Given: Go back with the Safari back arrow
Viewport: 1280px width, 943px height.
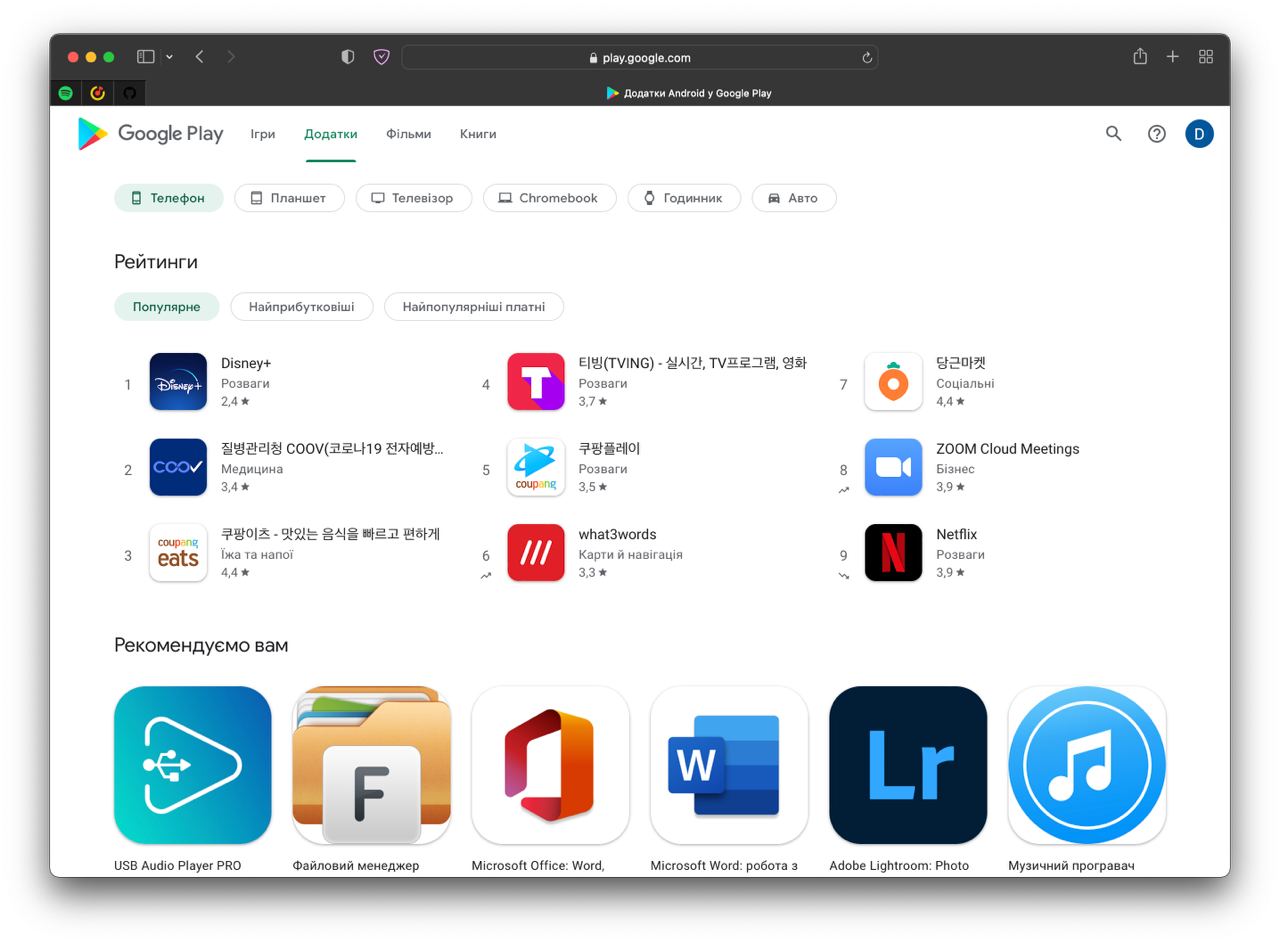Looking at the screenshot, I should [x=200, y=57].
